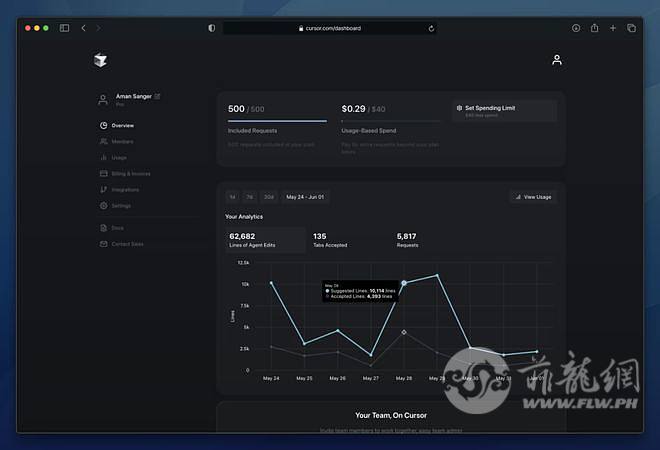Open the May 24 - Jun 01 date picker

pos(305,197)
